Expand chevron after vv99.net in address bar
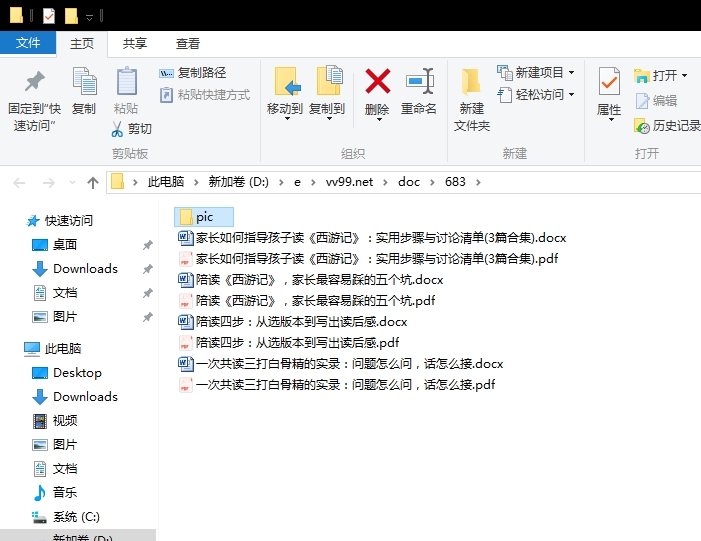Image resolution: width=701 pixels, height=541 pixels. pyautogui.click(x=385, y=182)
